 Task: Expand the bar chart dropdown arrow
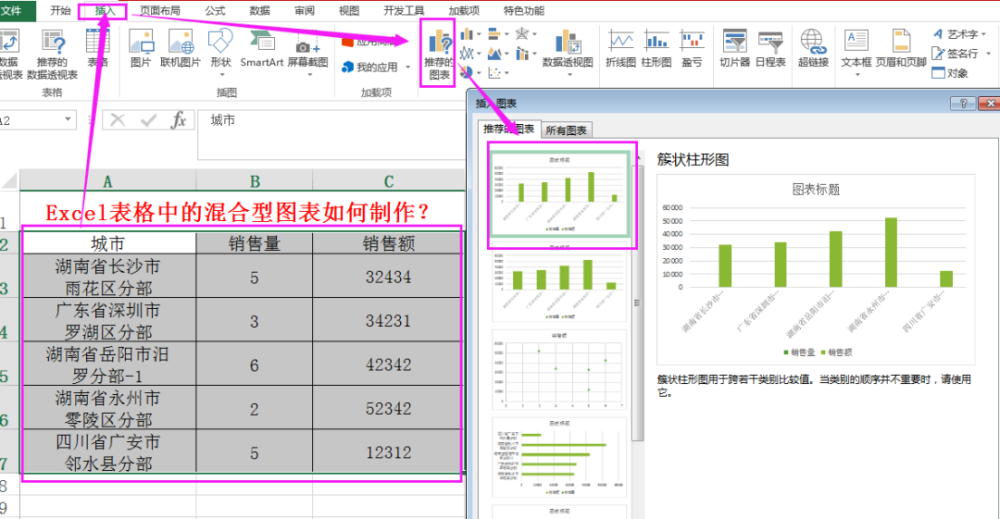coord(506,34)
